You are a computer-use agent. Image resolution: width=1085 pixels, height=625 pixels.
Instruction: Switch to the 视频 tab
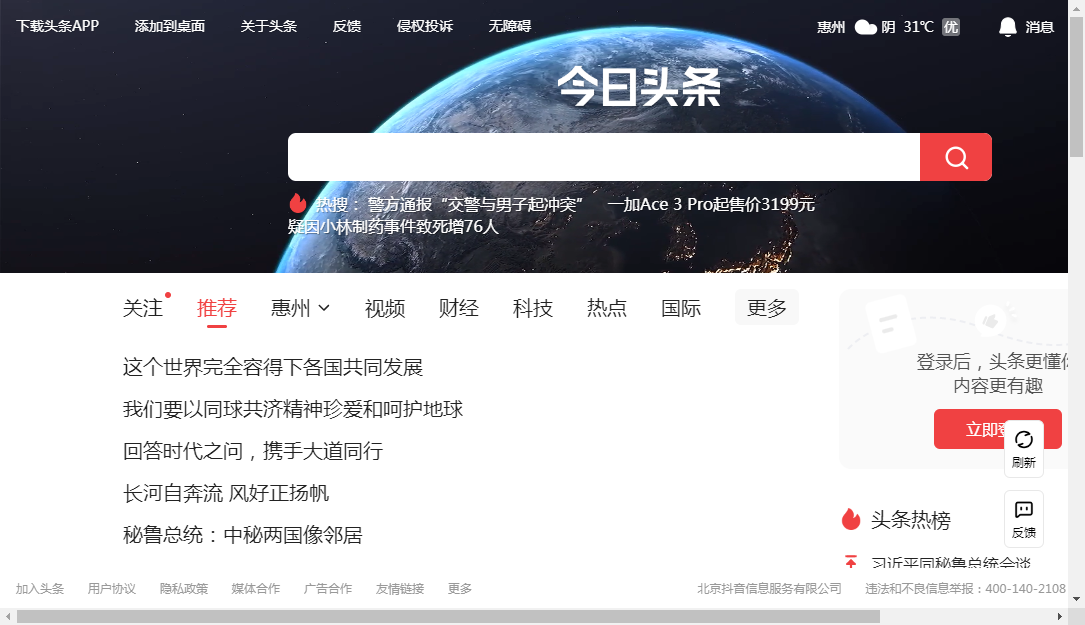coord(385,308)
